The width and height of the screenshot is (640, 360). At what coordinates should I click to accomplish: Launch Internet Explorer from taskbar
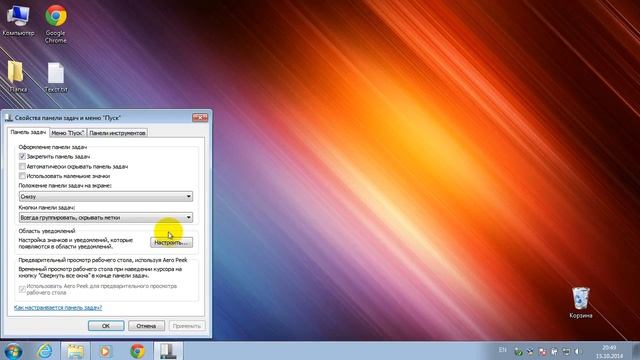coord(44,351)
